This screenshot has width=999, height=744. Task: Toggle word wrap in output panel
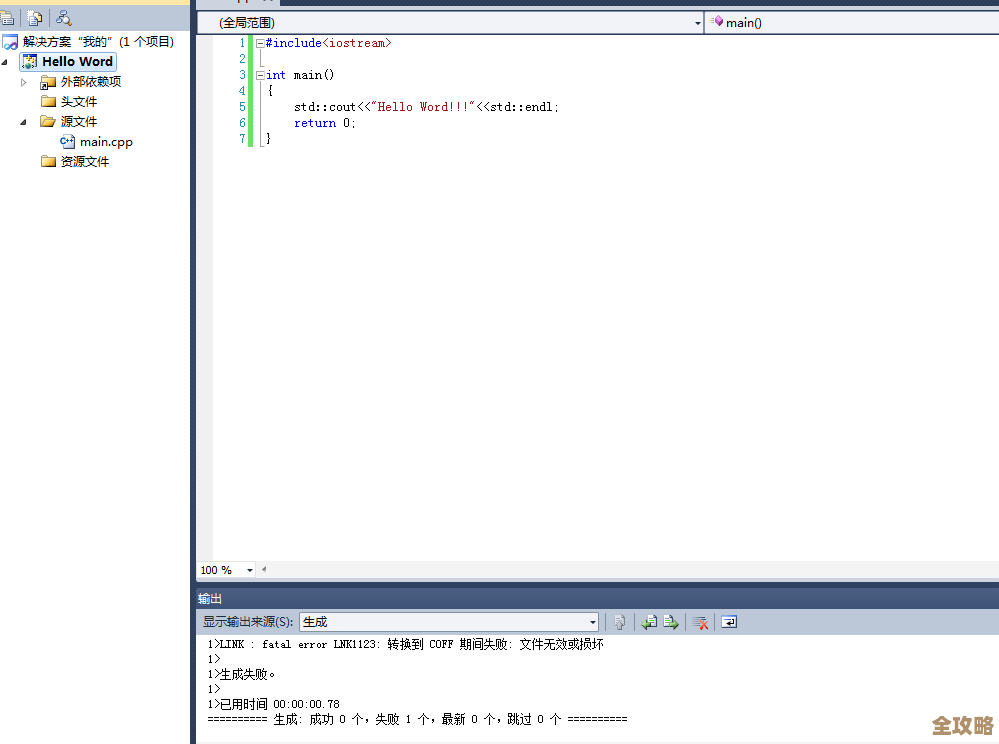[x=730, y=622]
